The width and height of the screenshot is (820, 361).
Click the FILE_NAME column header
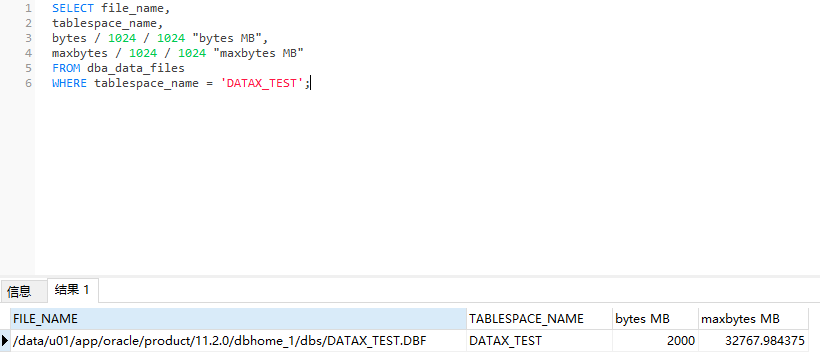pyautogui.click(x=238, y=319)
